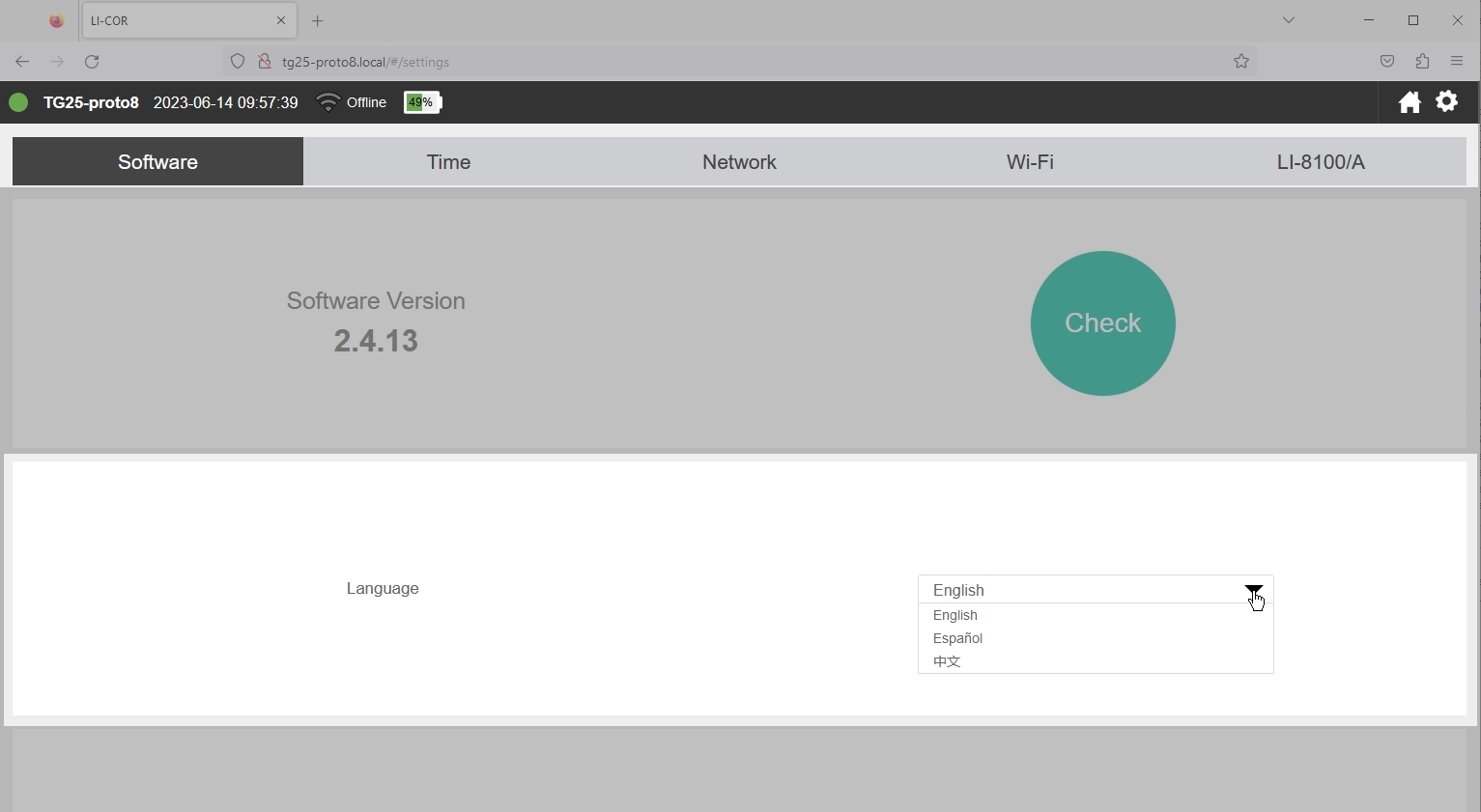Screen dimensions: 1481x812
Task: Choose English from the language list
Action: (1096, 615)
